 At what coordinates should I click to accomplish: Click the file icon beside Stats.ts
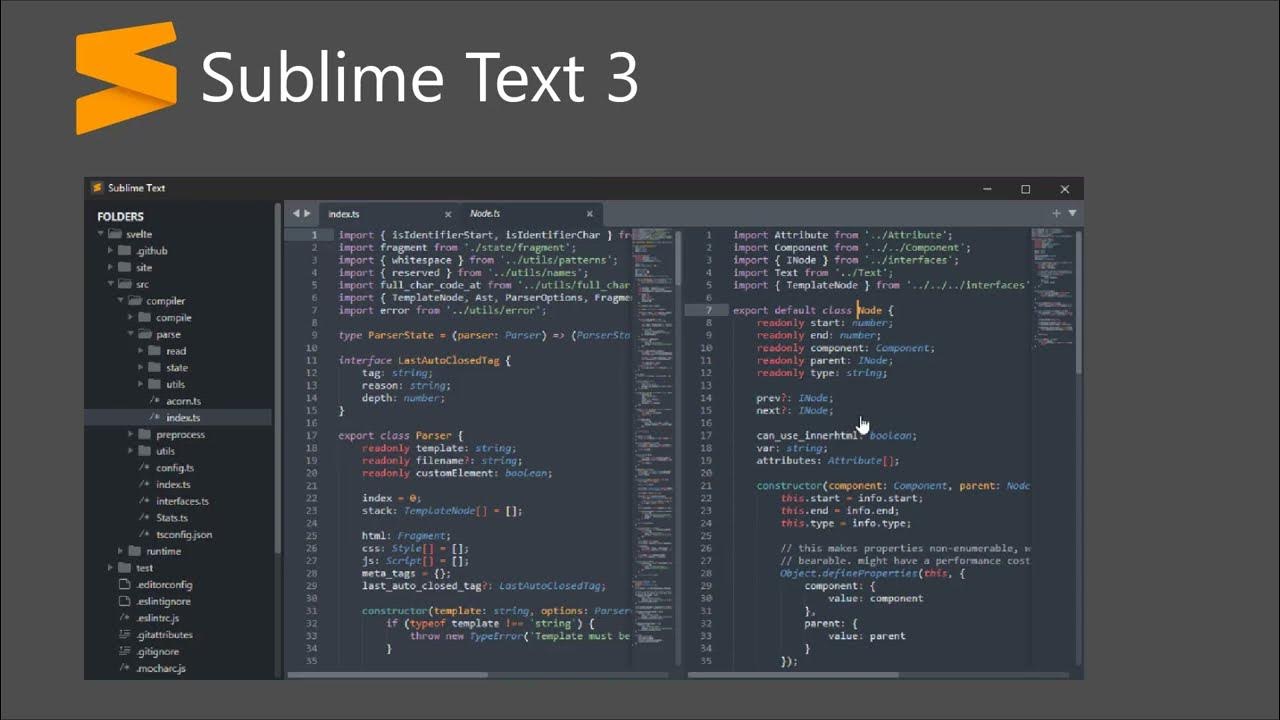tap(144, 518)
